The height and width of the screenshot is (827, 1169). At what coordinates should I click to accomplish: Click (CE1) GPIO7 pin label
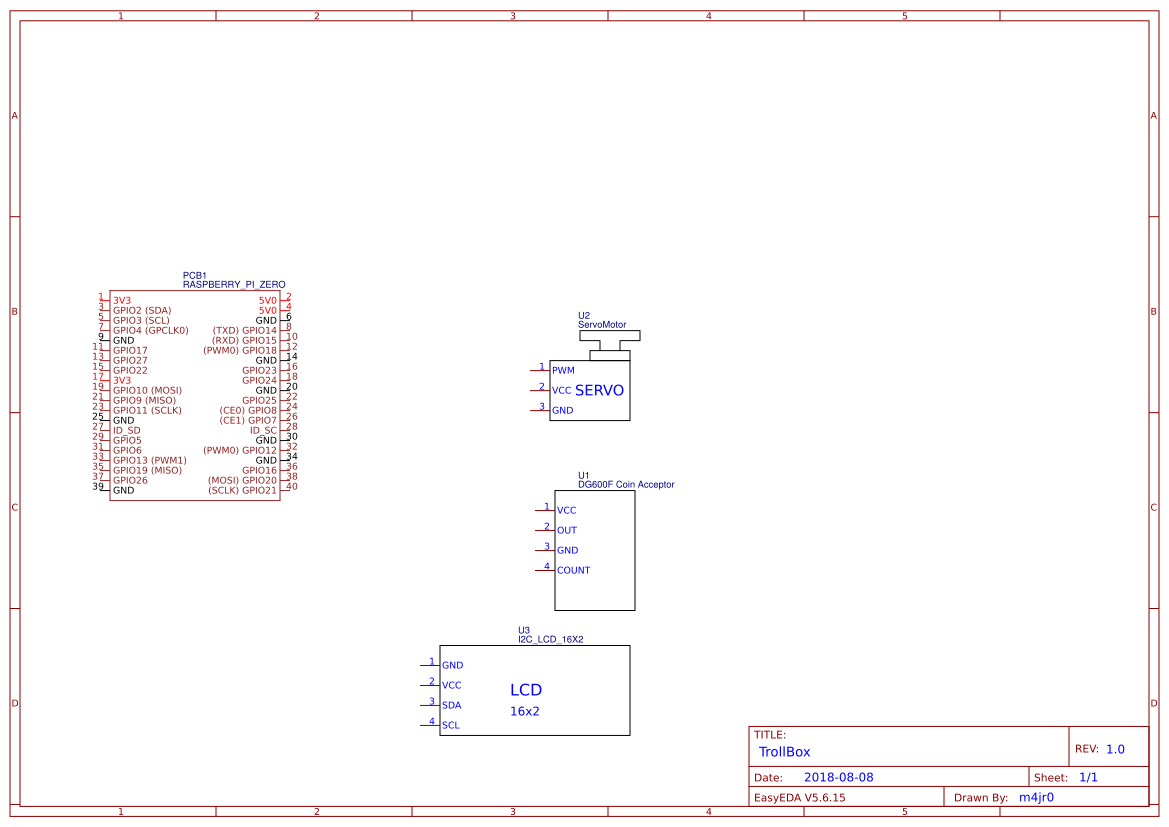(248, 421)
